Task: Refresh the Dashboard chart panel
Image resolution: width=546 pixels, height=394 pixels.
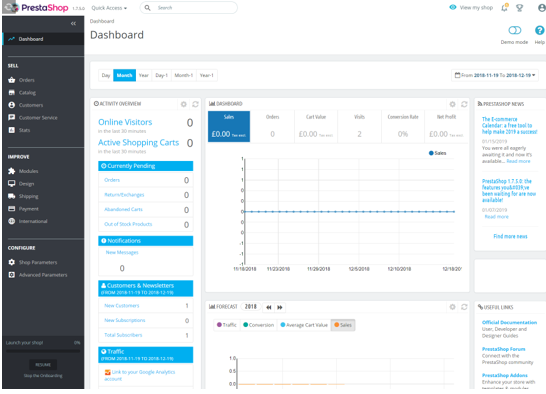Action: click(x=464, y=104)
